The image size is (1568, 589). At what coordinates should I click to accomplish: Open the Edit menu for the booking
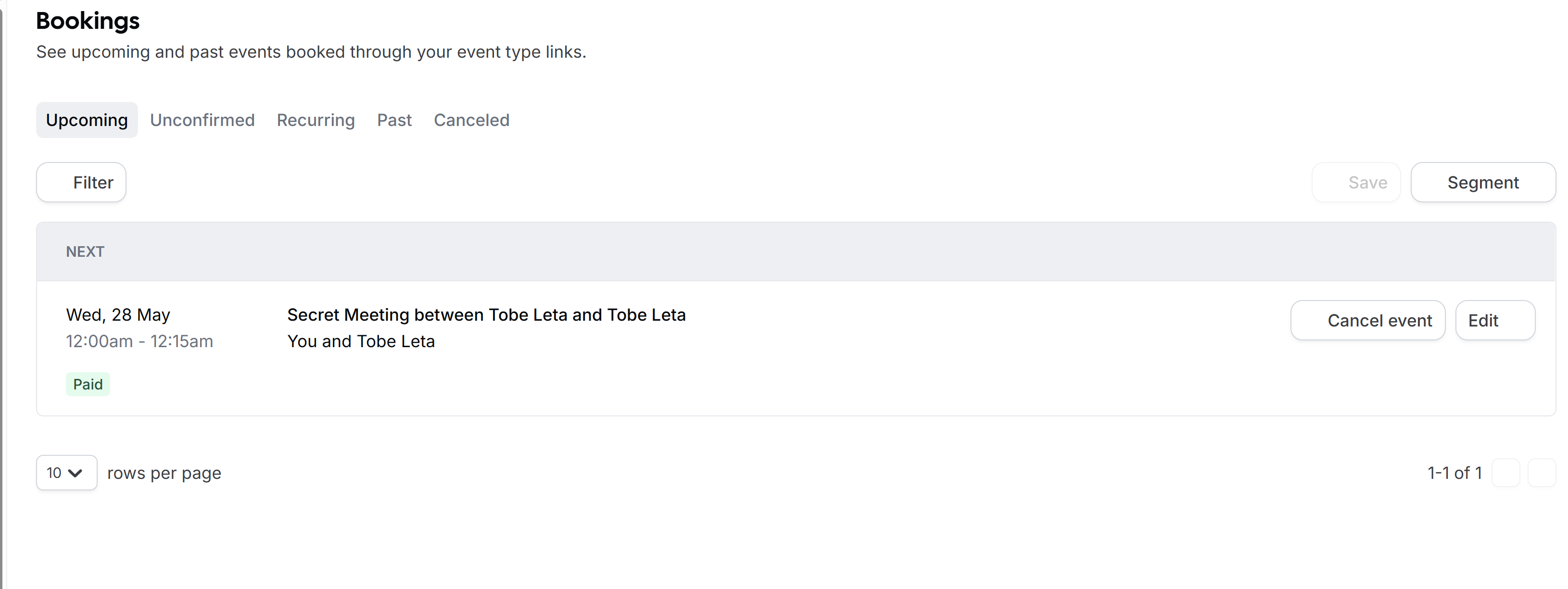click(1494, 321)
